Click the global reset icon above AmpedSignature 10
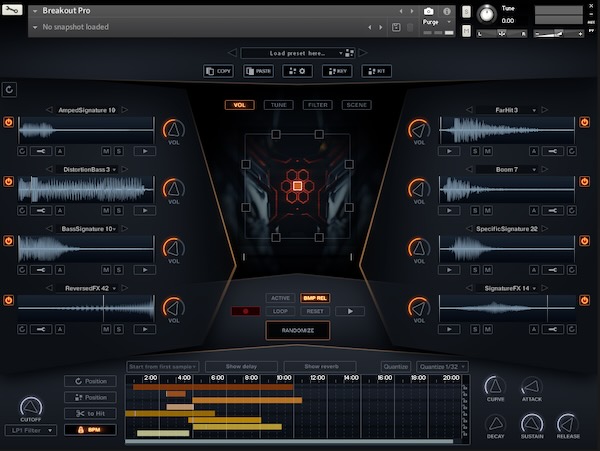 [9, 90]
